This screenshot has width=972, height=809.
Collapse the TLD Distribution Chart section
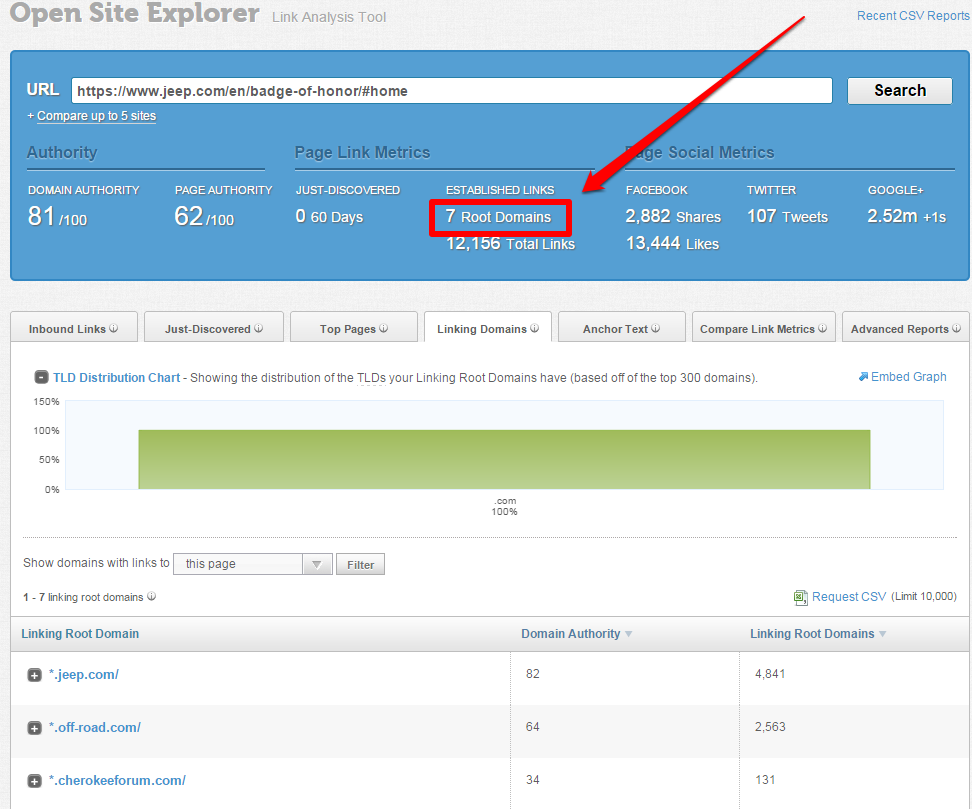(x=41, y=378)
